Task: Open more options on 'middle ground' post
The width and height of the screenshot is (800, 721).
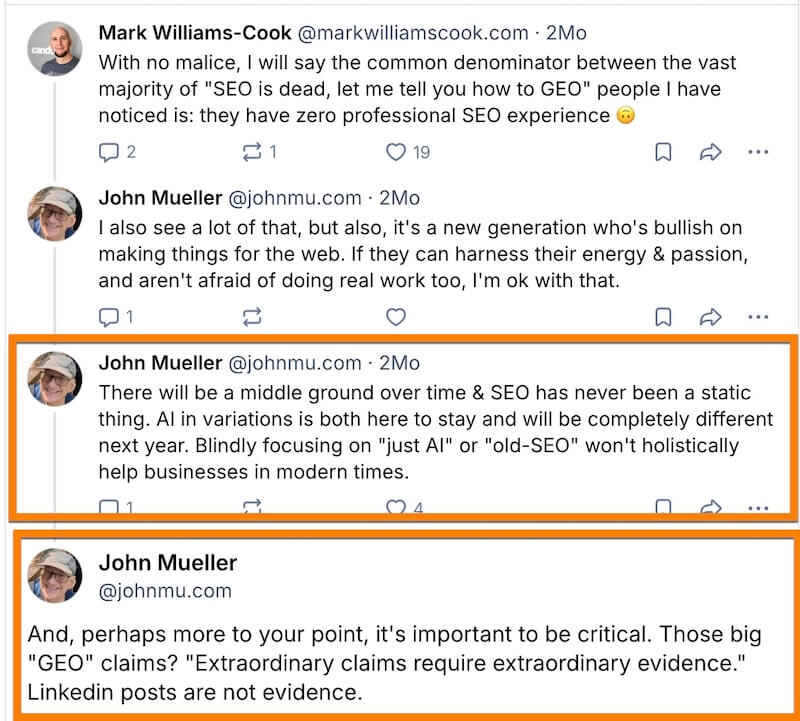Action: pos(758,507)
